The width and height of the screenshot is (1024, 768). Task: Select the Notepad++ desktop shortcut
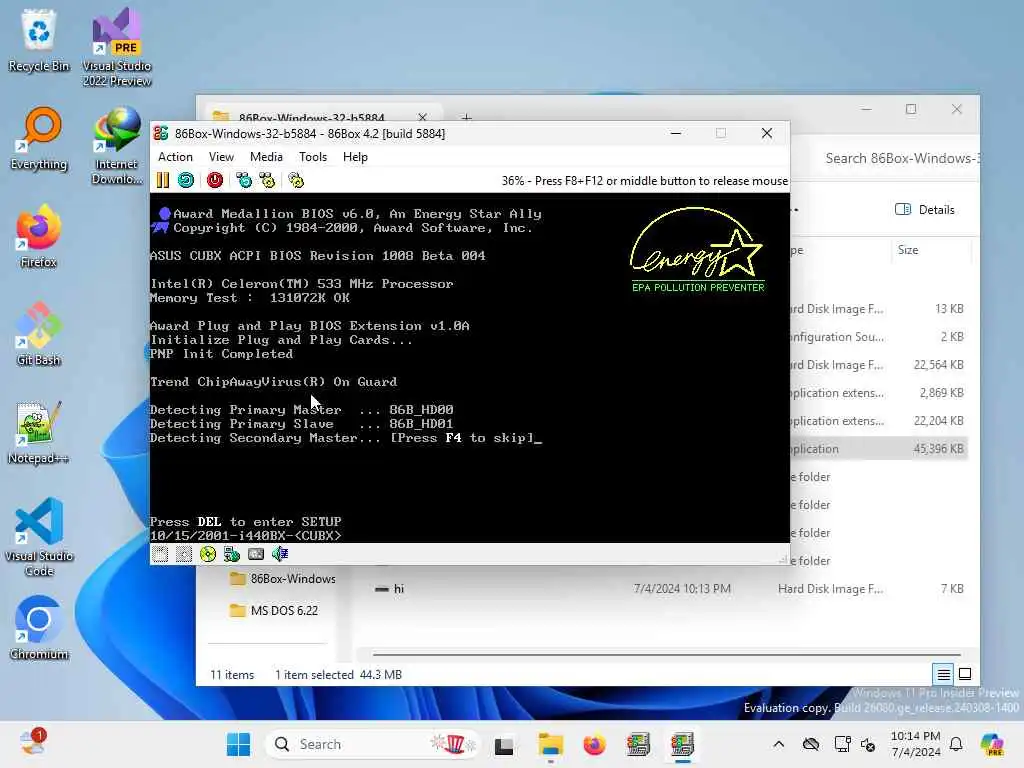click(39, 432)
